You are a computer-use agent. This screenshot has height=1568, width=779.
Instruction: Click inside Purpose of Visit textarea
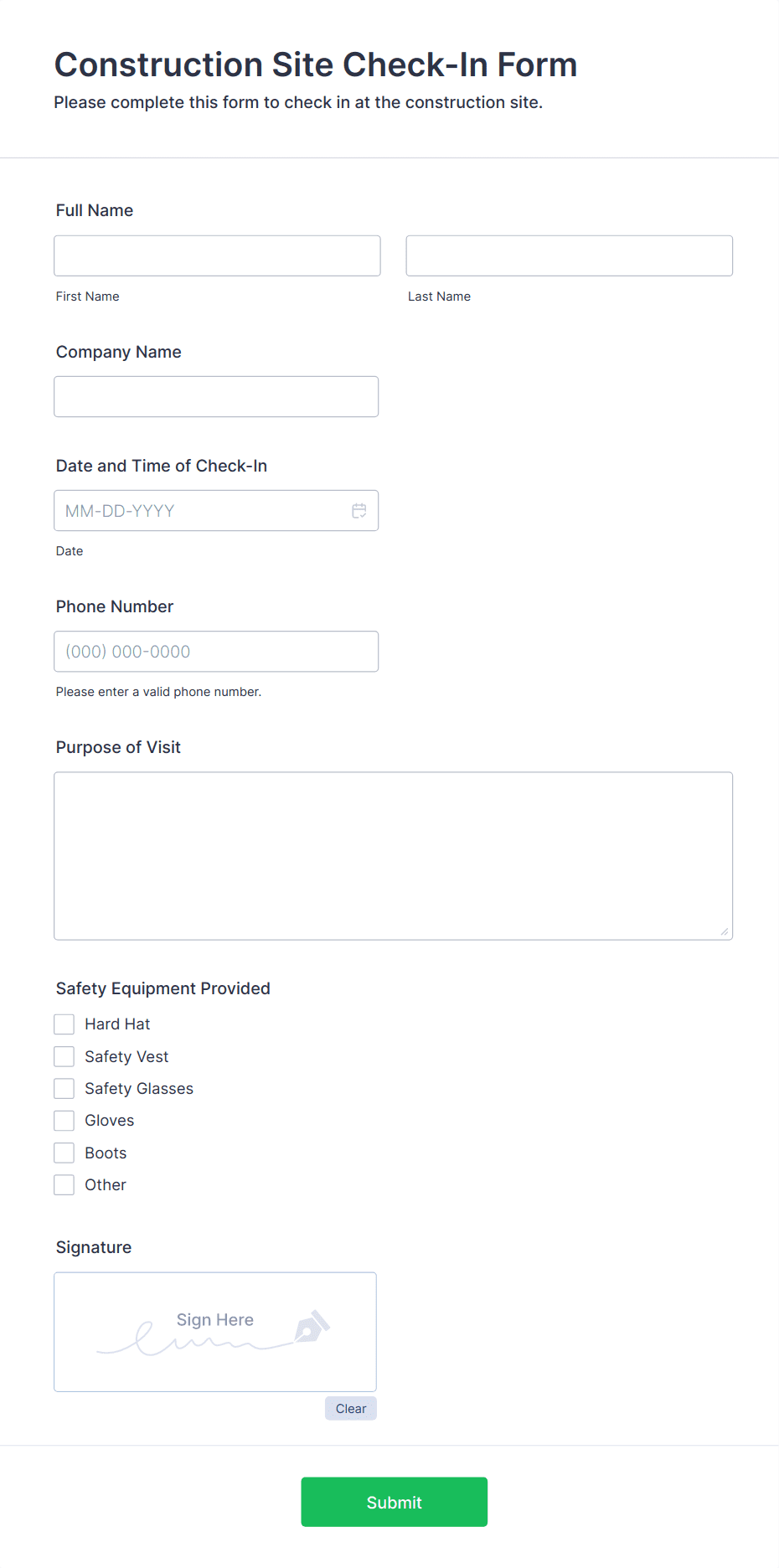(x=393, y=855)
